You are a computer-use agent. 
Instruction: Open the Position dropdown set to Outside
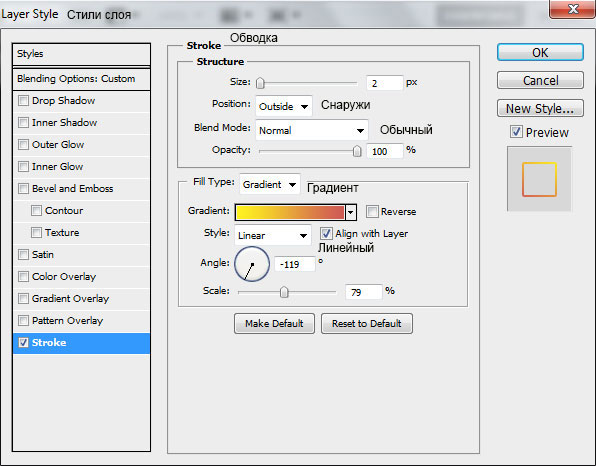tap(284, 106)
